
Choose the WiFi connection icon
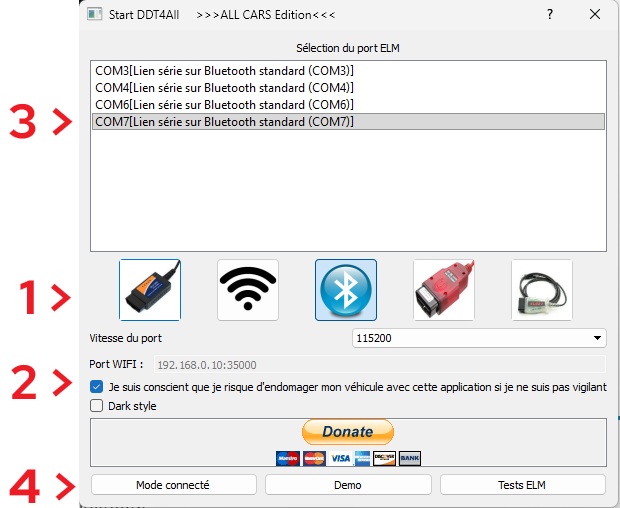(x=248, y=290)
